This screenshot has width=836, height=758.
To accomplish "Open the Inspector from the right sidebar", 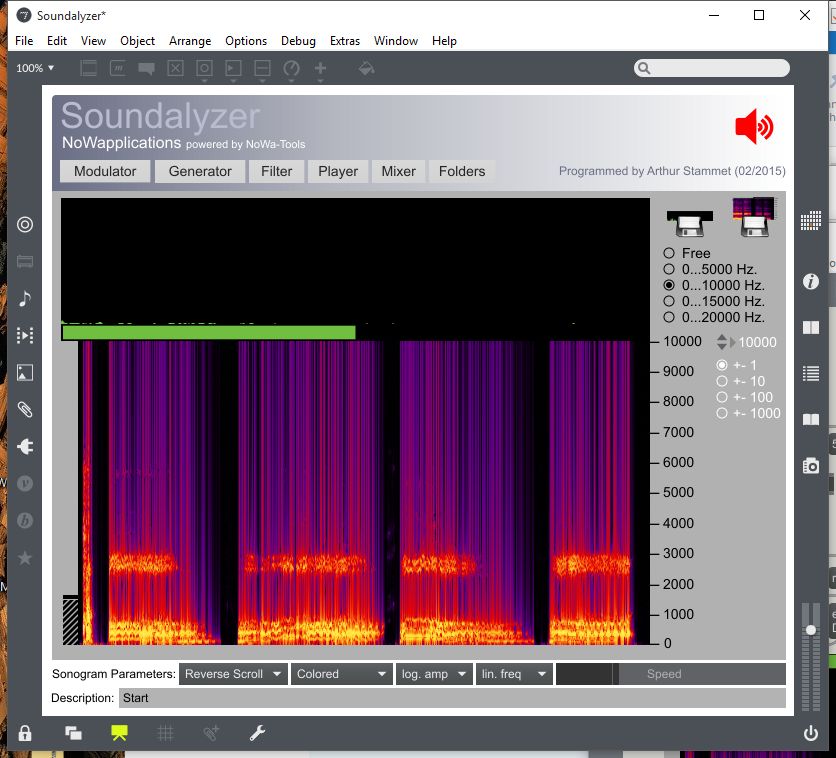I will pyautogui.click(x=811, y=281).
